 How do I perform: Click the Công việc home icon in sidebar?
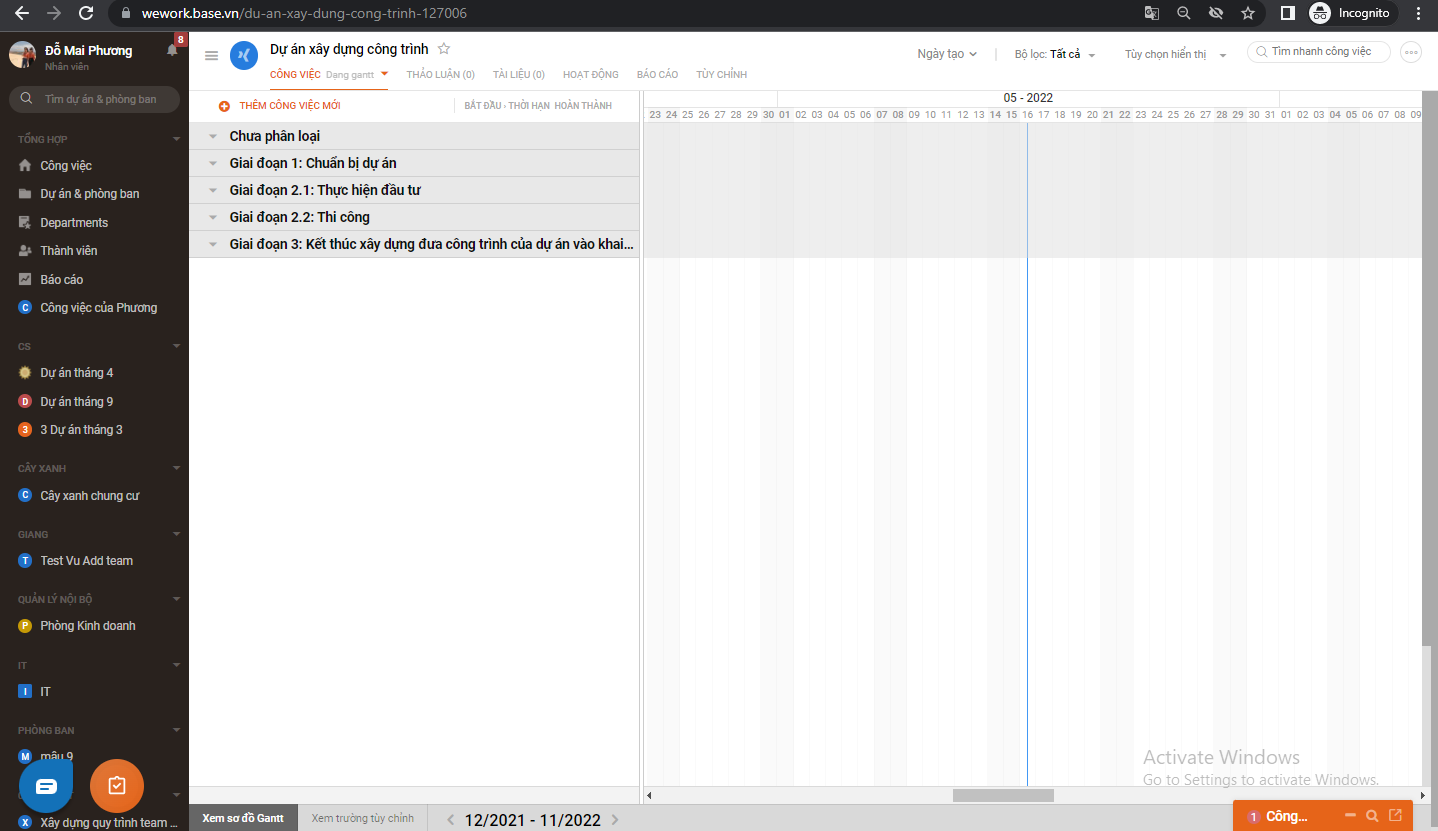[x=25, y=165]
